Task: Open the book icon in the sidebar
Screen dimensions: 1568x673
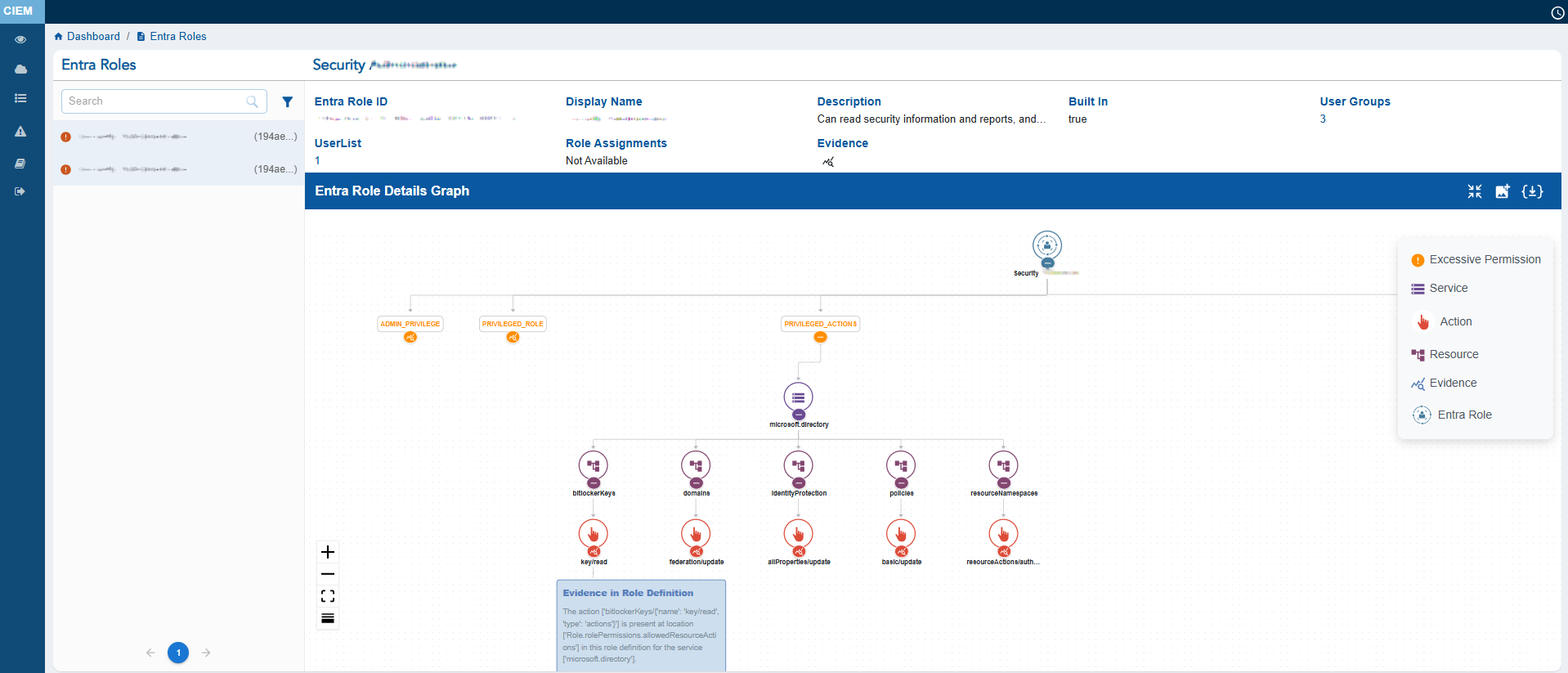Action: coord(20,164)
